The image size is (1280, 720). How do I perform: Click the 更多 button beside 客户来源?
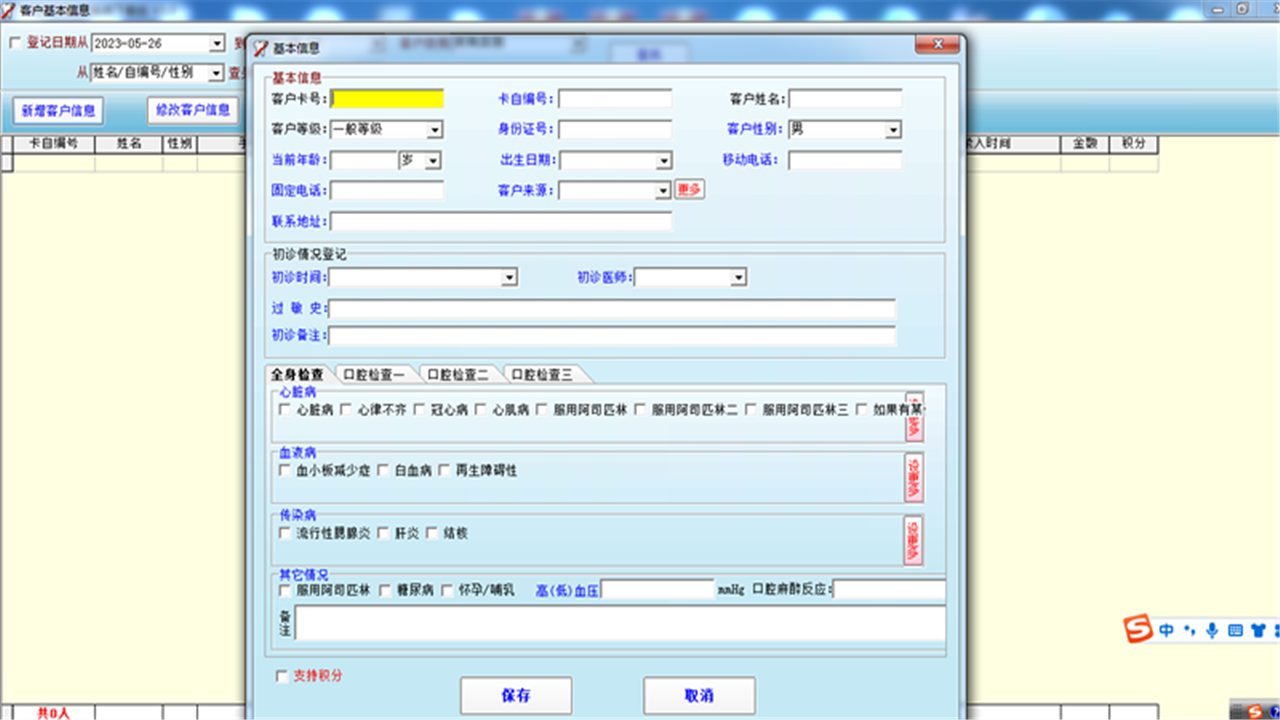click(x=689, y=189)
